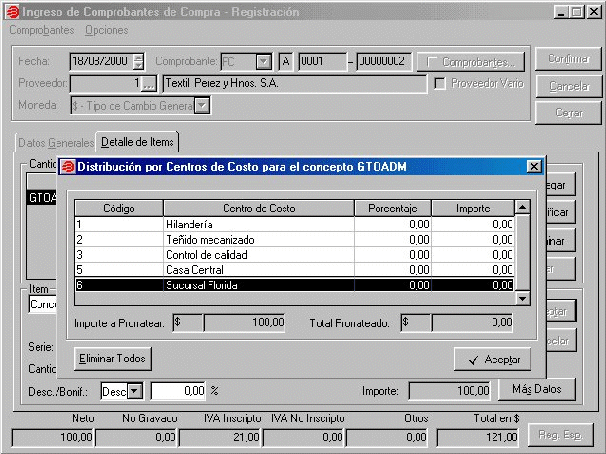Toggle the Proveedor Vario checkbox
Image resolution: width=606 pixels, height=454 pixels.
[439, 83]
